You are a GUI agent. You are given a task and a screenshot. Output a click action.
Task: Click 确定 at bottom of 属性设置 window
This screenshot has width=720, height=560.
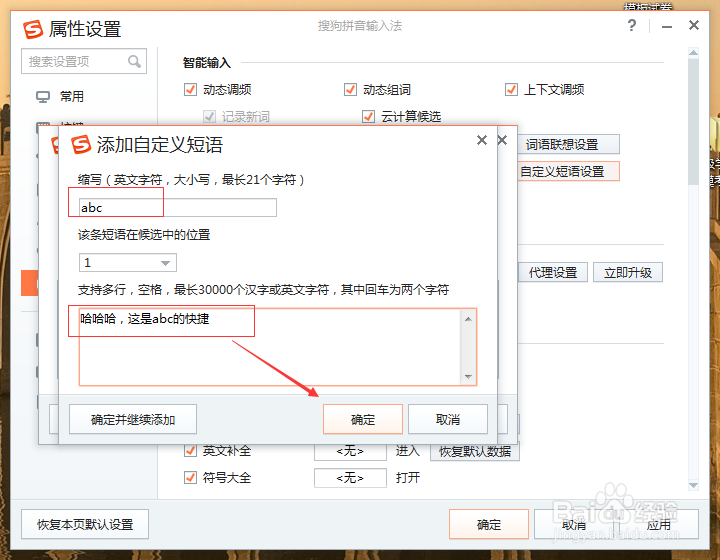[489, 524]
